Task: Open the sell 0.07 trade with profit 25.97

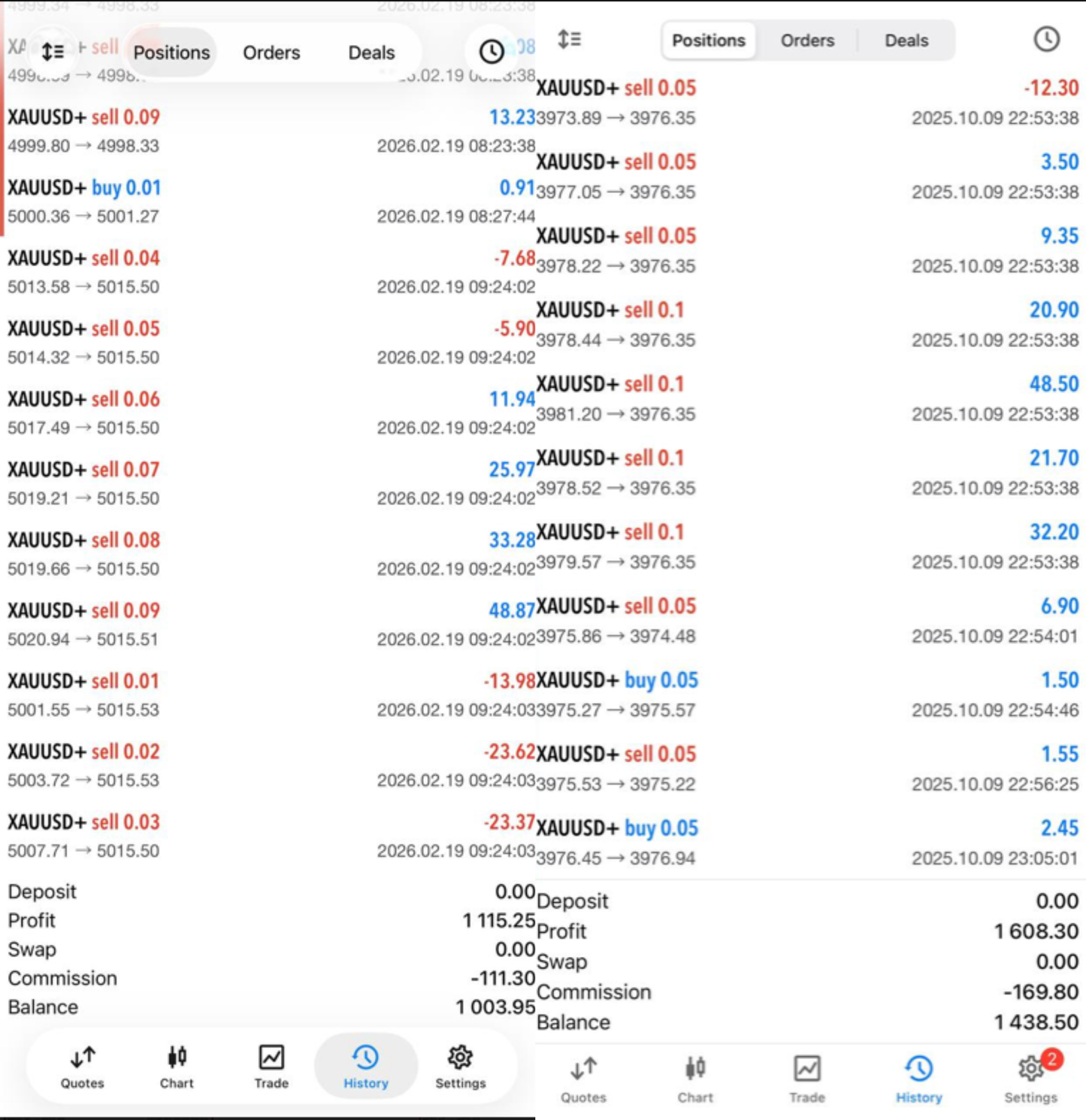Action: (271, 483)
